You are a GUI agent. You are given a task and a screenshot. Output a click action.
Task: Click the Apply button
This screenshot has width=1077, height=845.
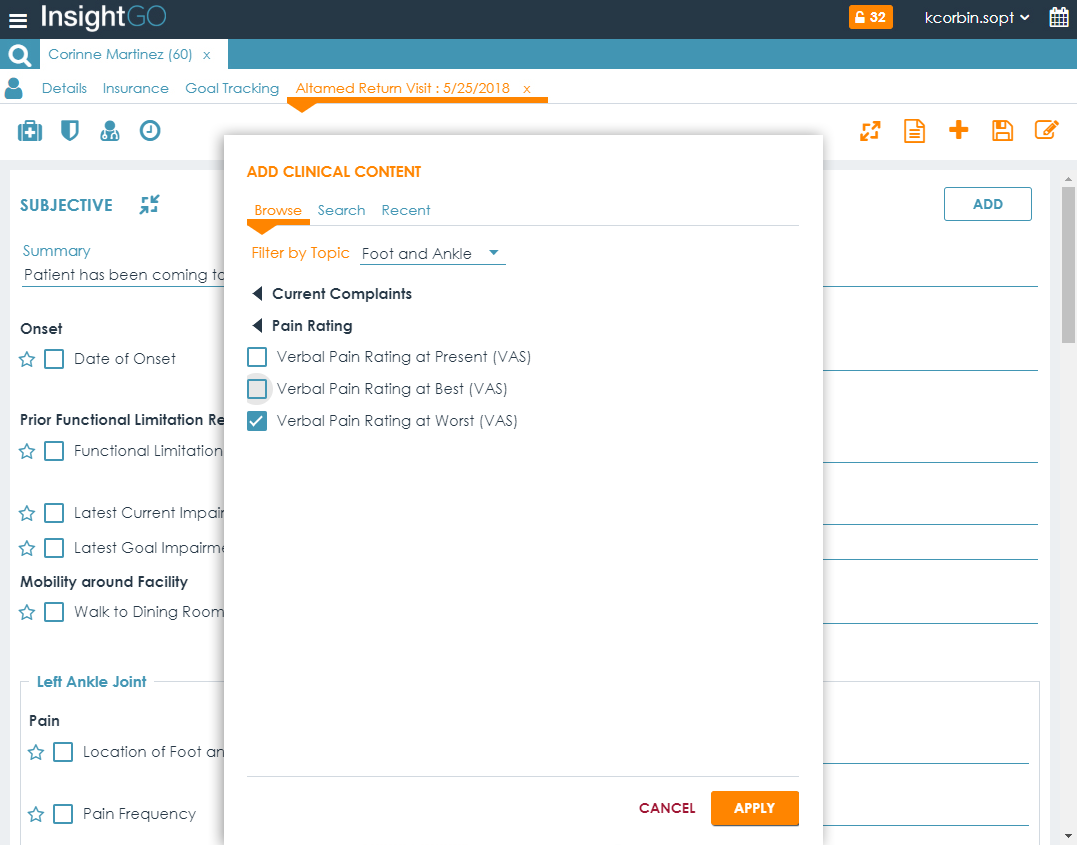tap(754, 808)
